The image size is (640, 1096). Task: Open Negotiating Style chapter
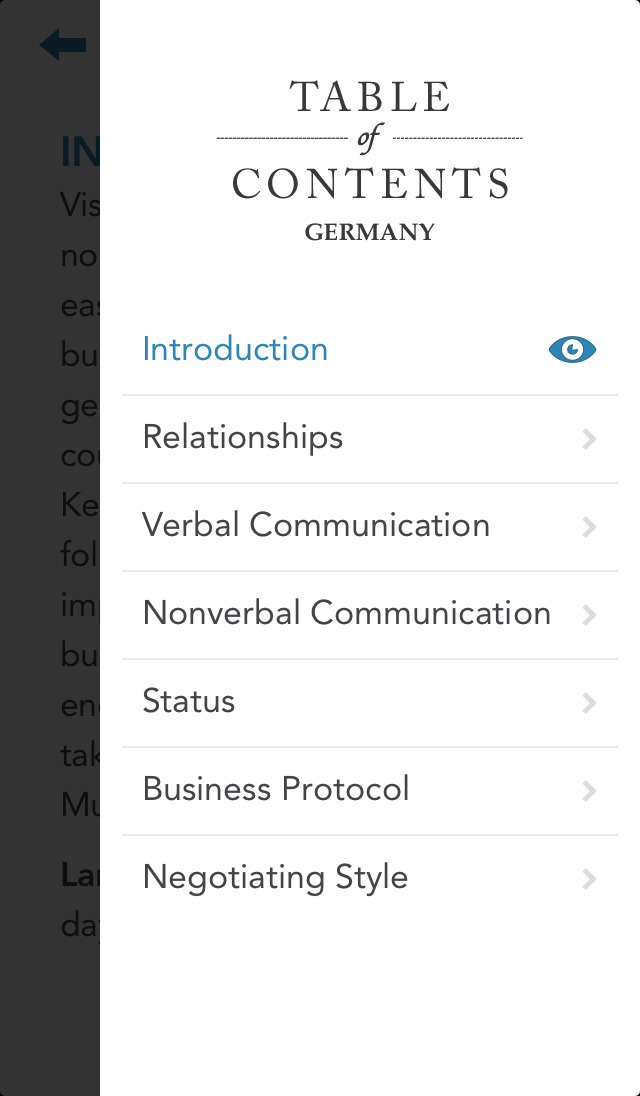(x=275, y=877)
